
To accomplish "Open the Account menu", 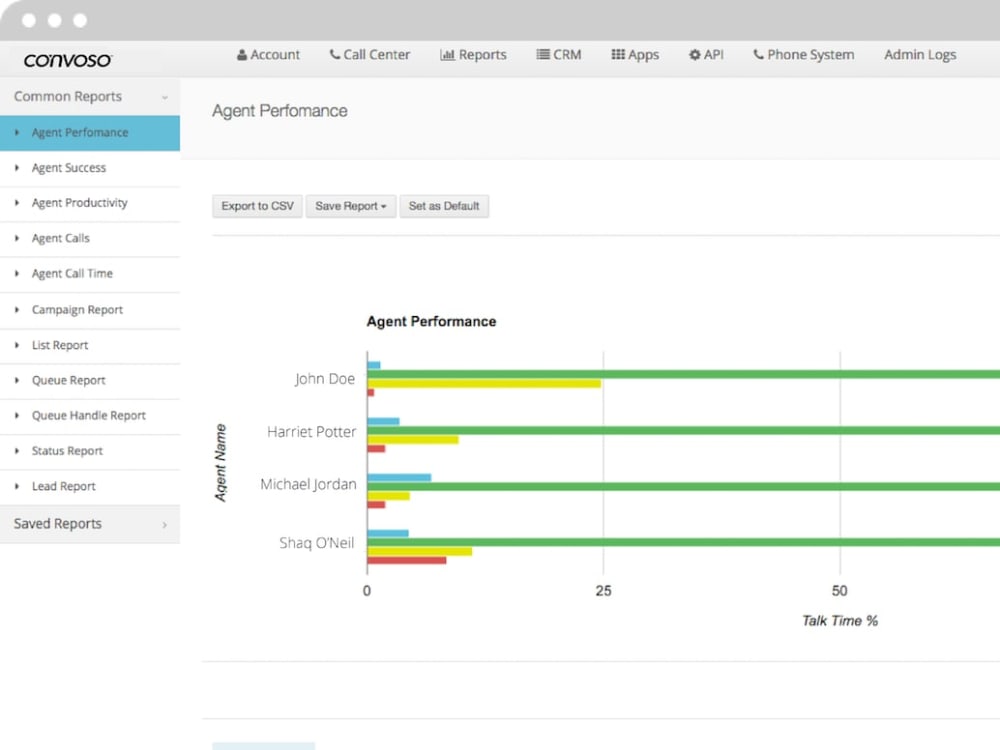I will coord(268,55).
